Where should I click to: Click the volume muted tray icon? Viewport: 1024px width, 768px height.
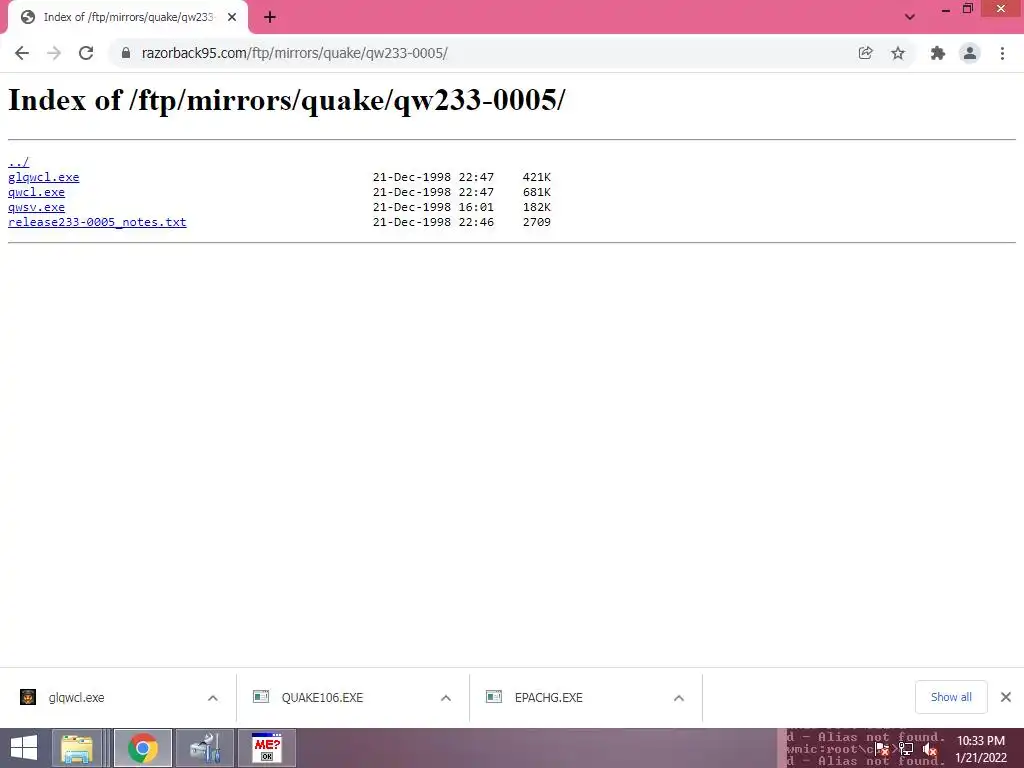(930, 749)
